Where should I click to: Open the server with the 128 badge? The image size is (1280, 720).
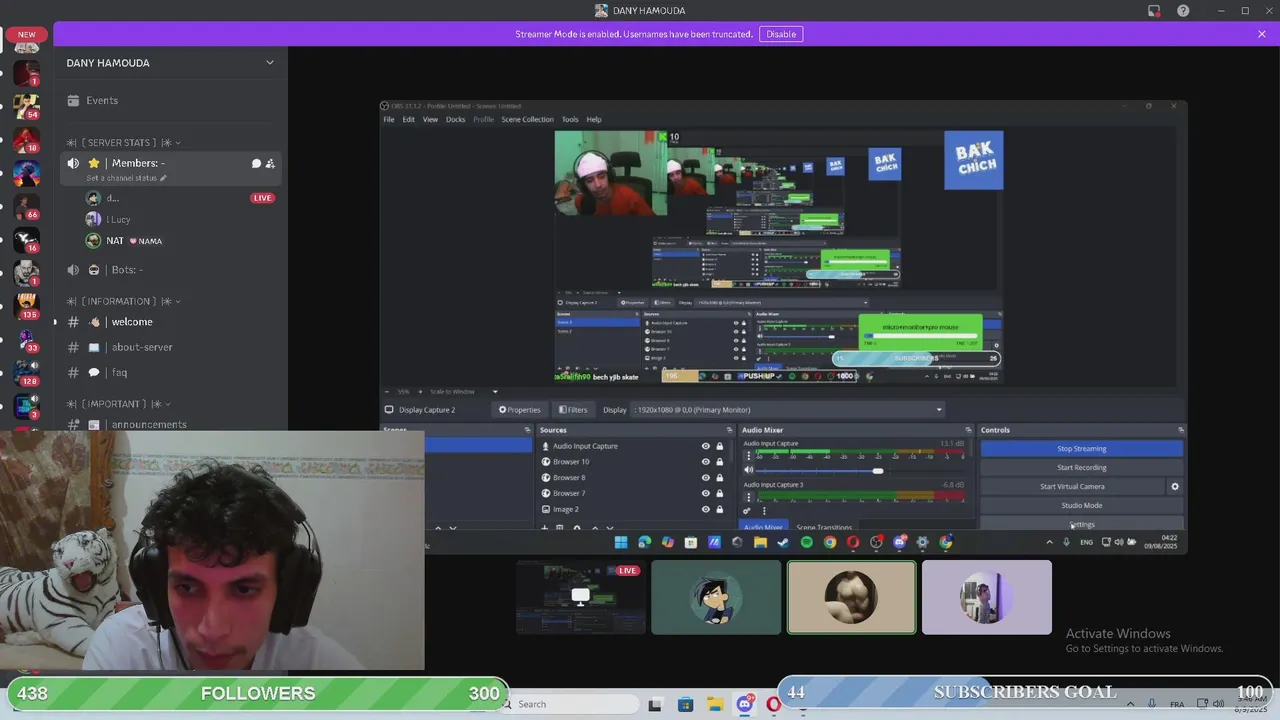(x=26, y=372)
